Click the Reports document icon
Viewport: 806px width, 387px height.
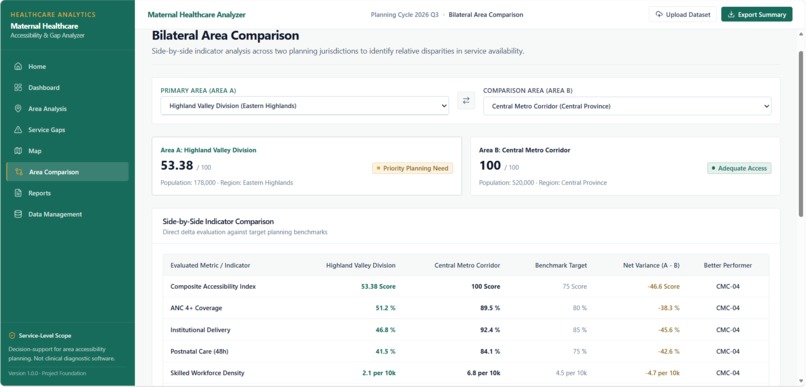19,193
